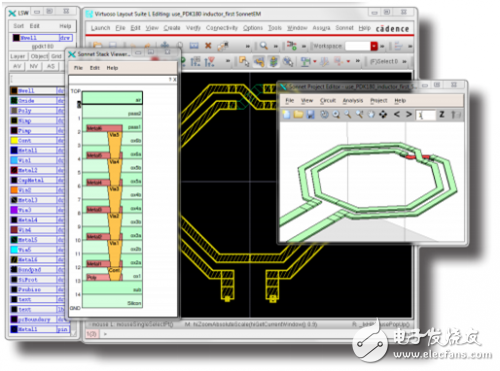Open the Analysis menu in Sonnet Project Editor
500x371 pixels.
[353, 100]
